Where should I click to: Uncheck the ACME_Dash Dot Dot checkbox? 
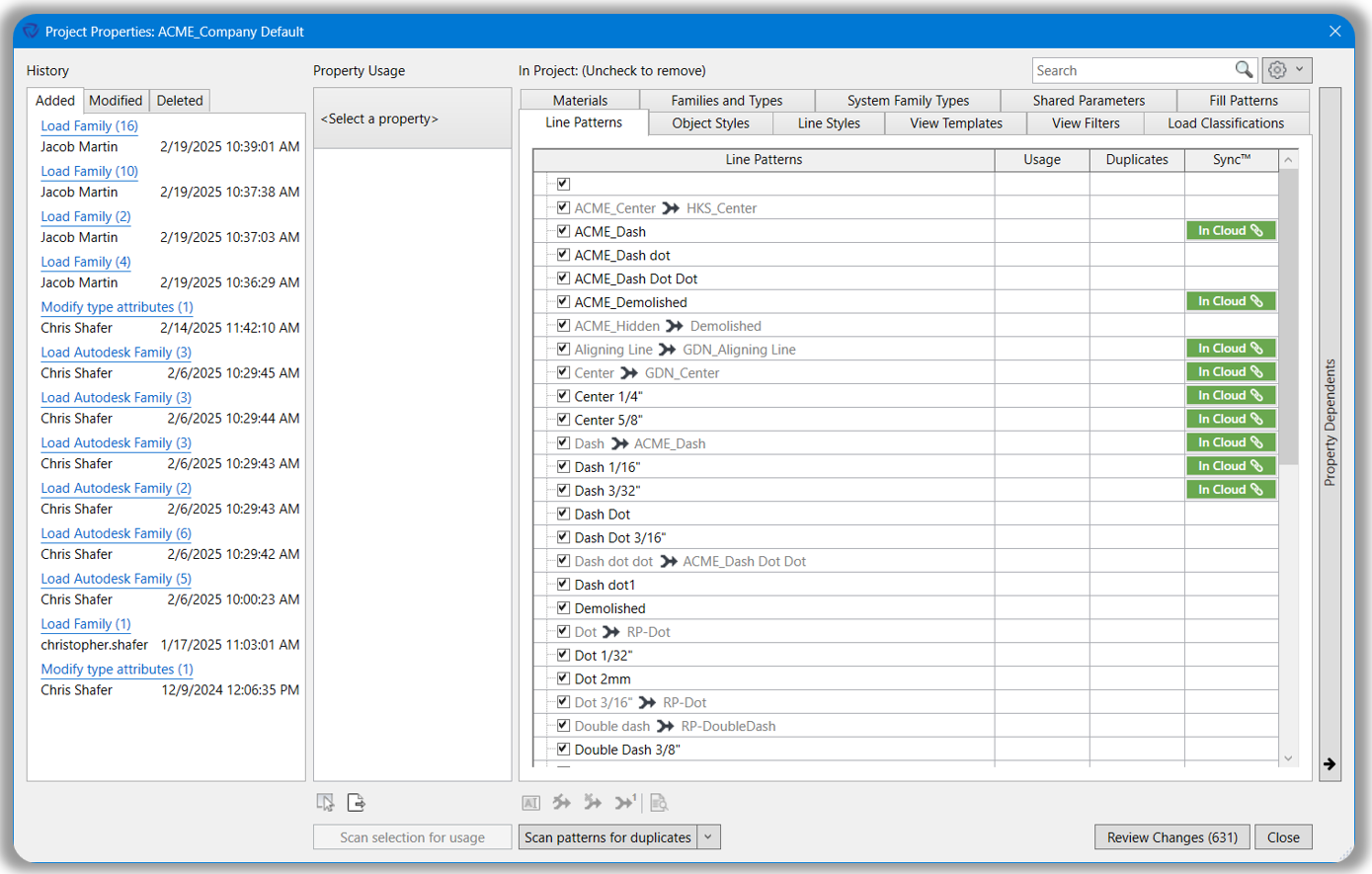click(x=563, y=278)
